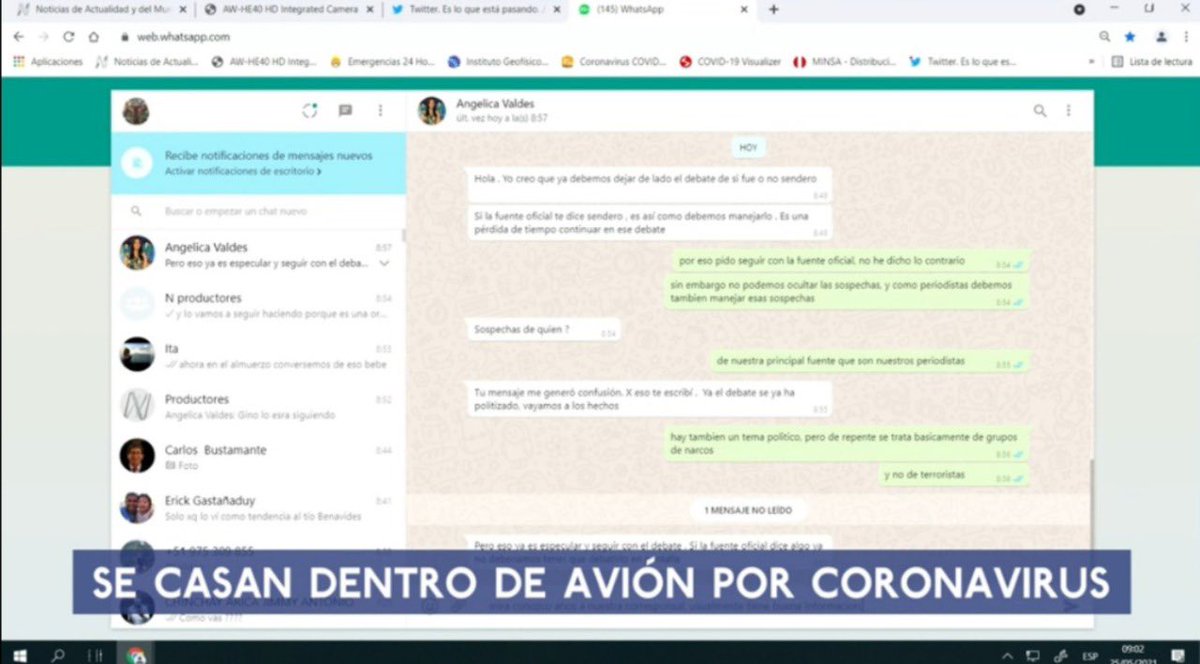Bookmark this page with star icon
1200x664 pixels.
click(1129, 36)
